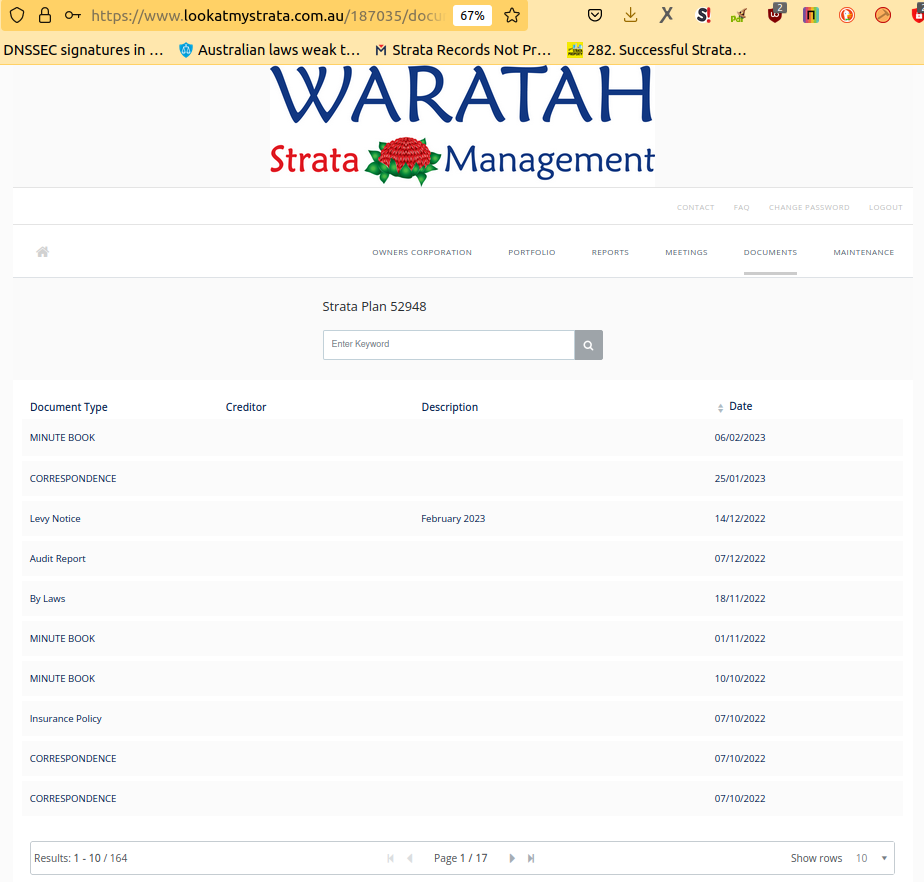The width and height of the screenshot is (924, 882).
Task: Open MINUTE BOOK dated 06/02/2023
Action: tap(462, 438)
